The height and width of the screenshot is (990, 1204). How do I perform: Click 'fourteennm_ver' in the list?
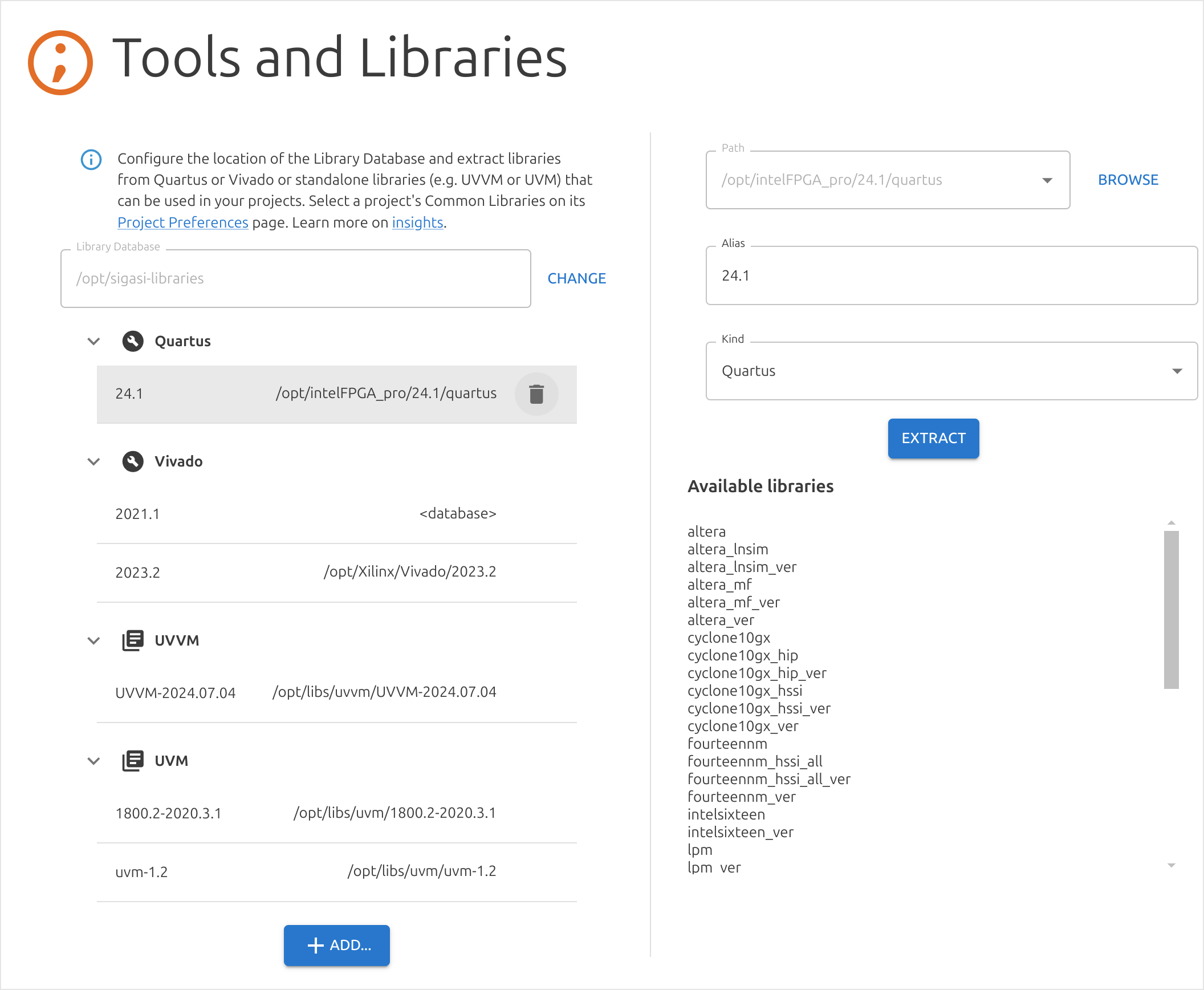click(741, 797)
